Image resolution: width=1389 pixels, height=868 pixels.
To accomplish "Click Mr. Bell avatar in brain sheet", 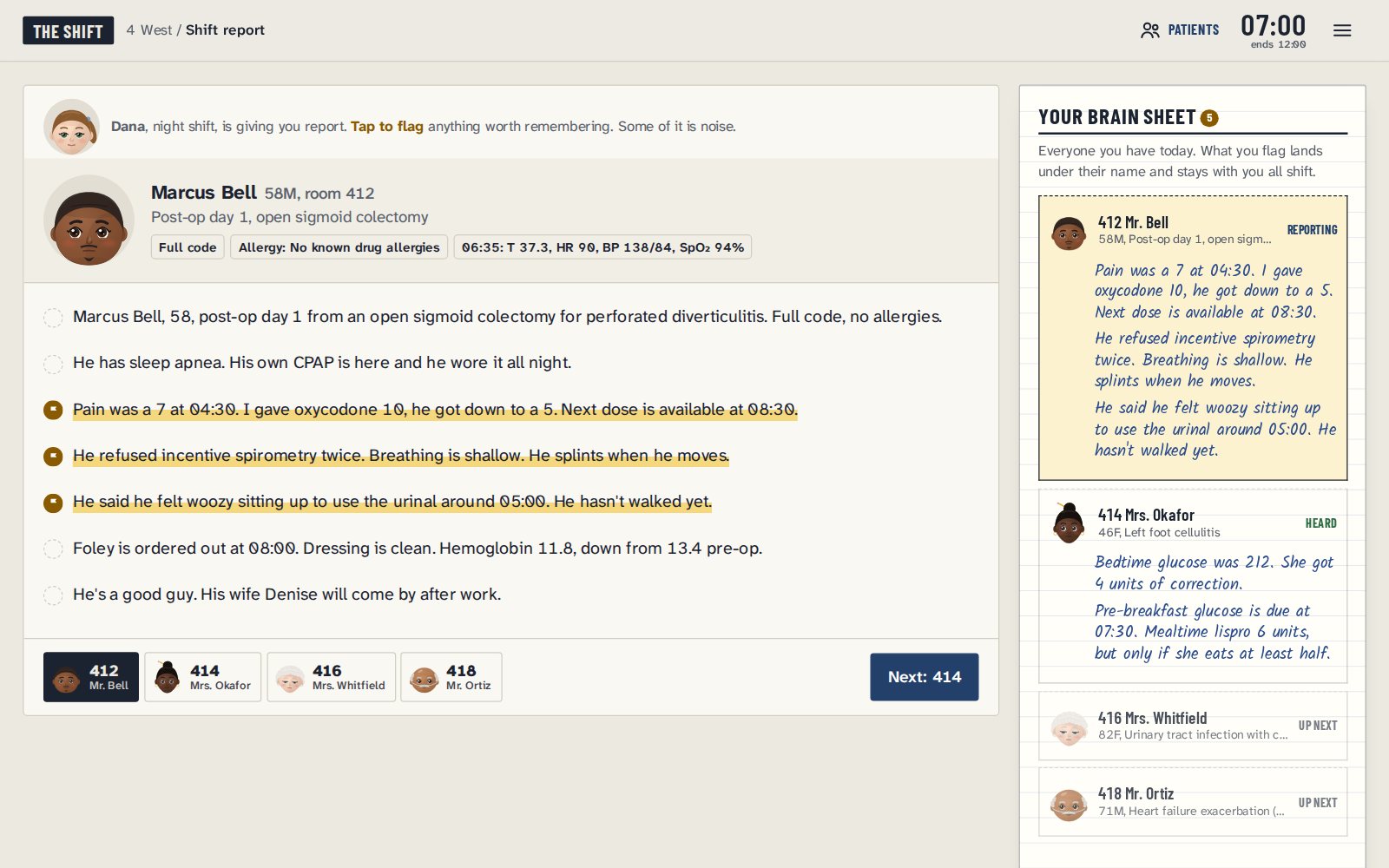I will [1069, 233].
